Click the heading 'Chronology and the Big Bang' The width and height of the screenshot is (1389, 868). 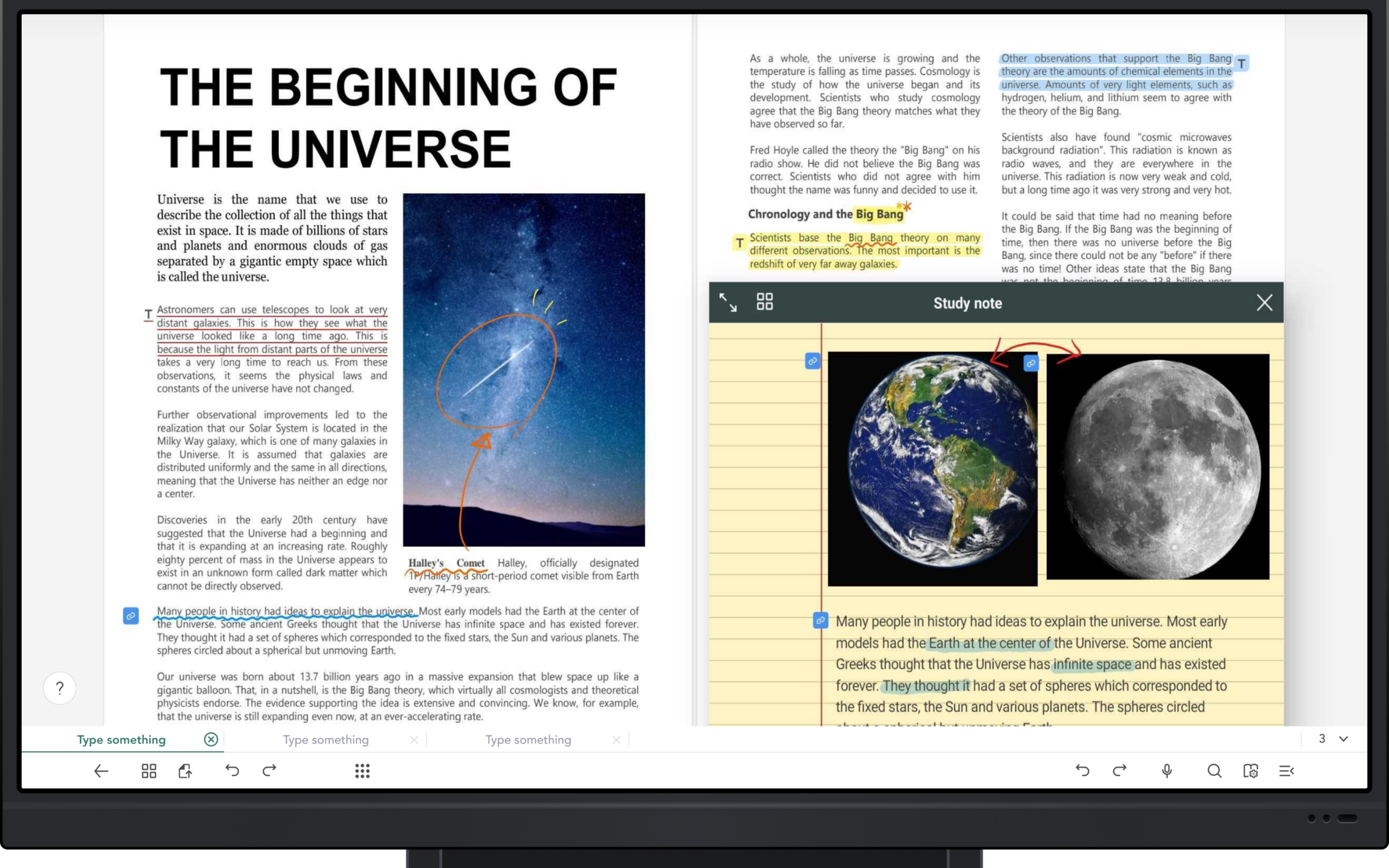(x=825, y=214)
